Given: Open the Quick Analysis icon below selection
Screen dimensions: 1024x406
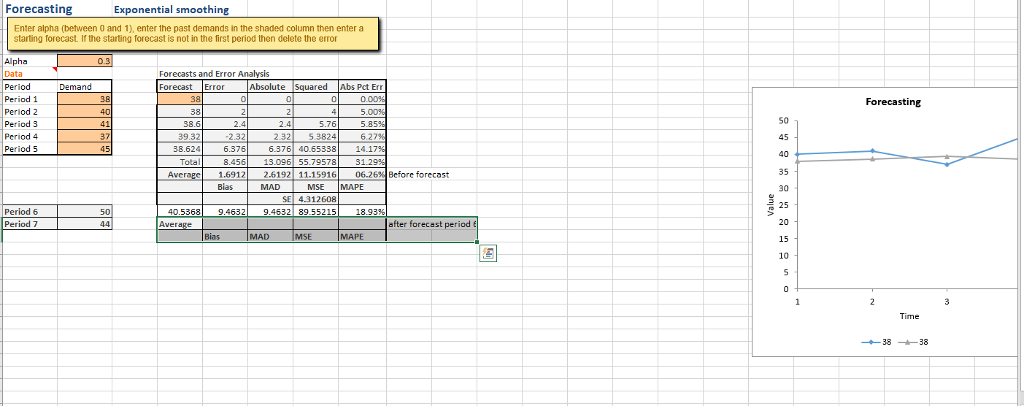Looking at the screenshot, I should [488, 253].
